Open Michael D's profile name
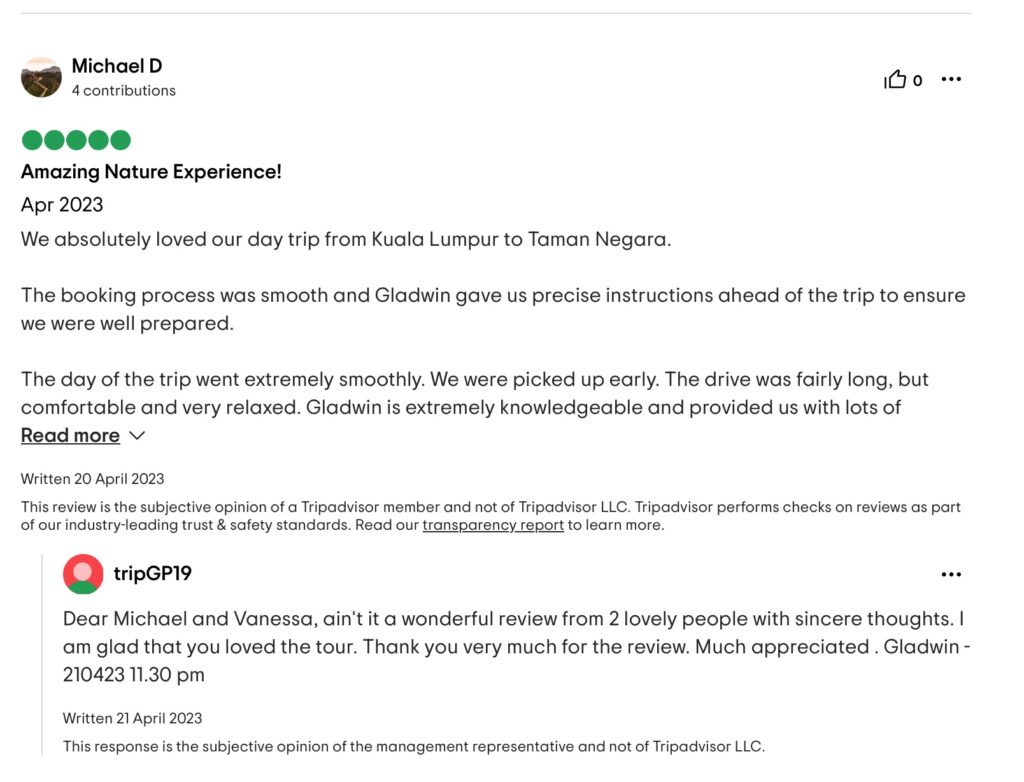1024x782 pixels. click(117, 66)
